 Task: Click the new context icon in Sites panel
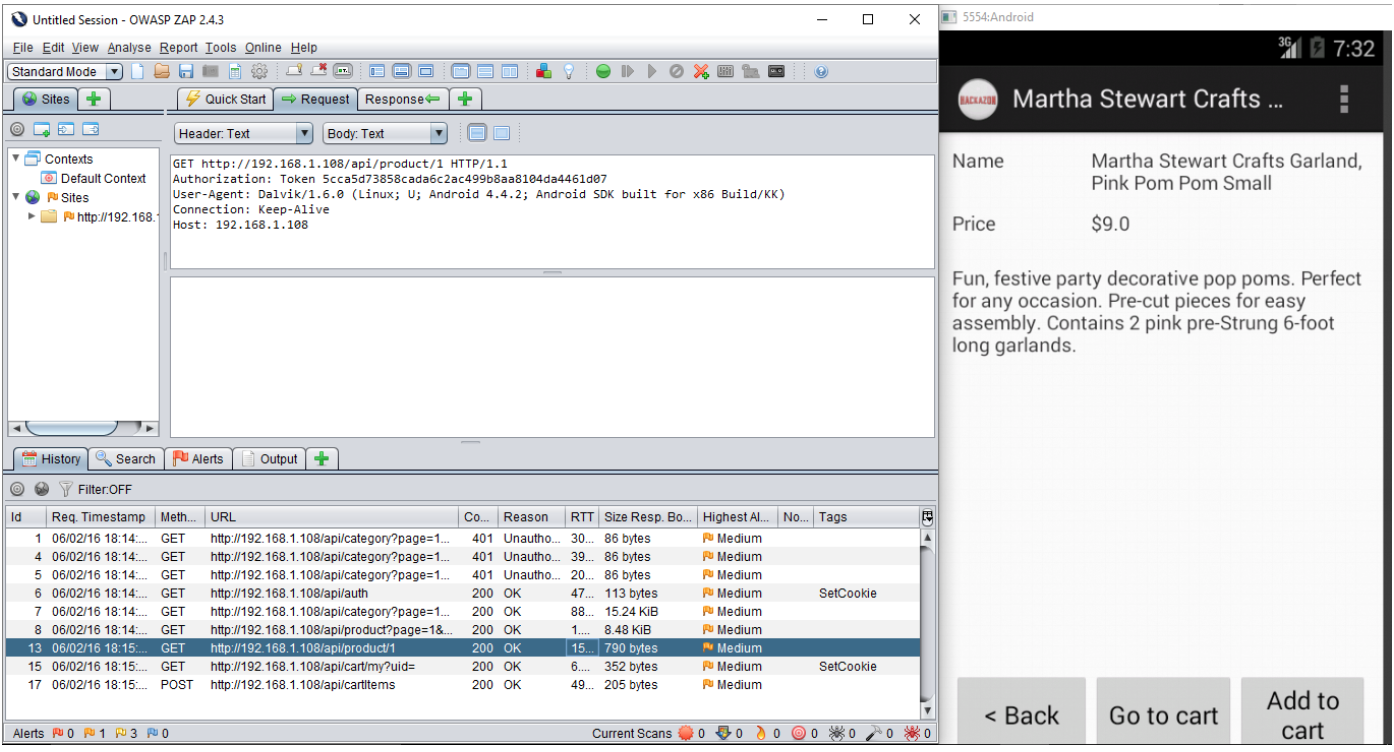[x=42, y=130]
